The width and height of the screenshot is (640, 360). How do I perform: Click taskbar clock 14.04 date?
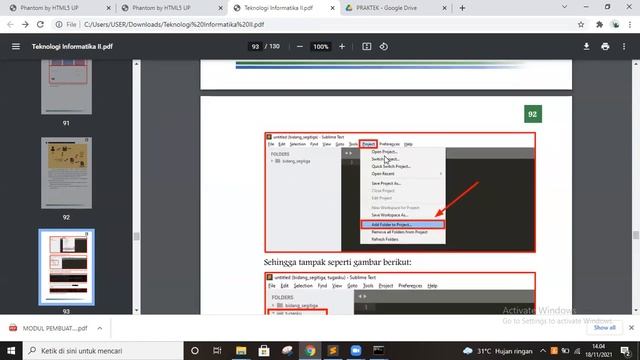pyautogui.click(x=598, y=351)
